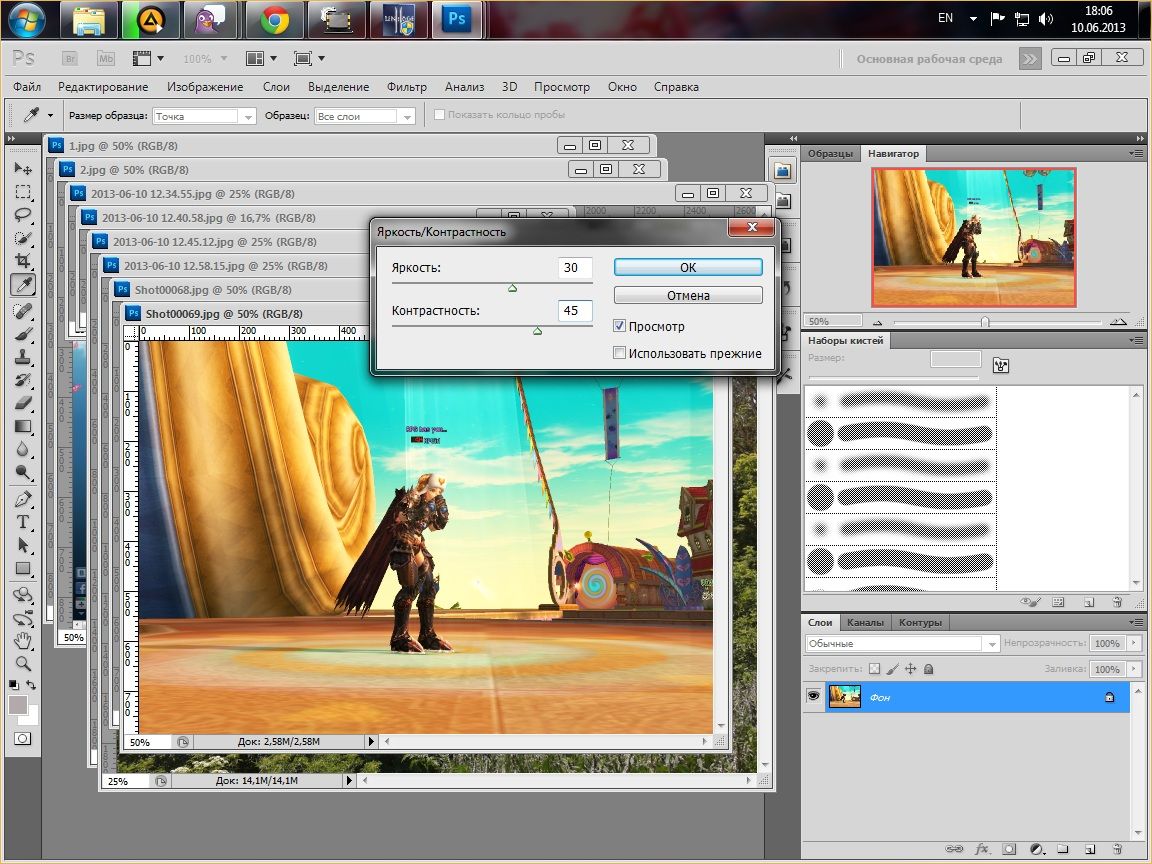Open the Слои menu in menu bar
The height and width of the screenshot is (864, 1152).
click(276, 87)
